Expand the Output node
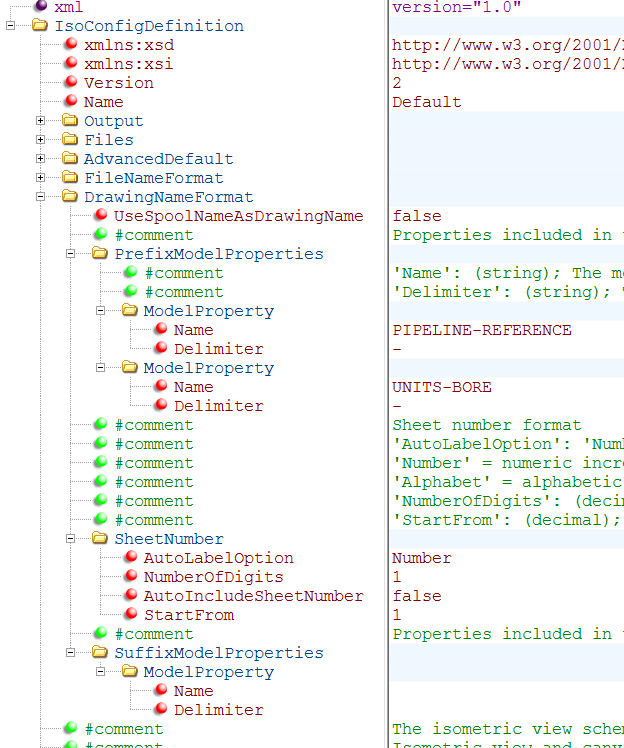Image resolution: width=624 pixels, height=748 pixels. tap(41, 121)
